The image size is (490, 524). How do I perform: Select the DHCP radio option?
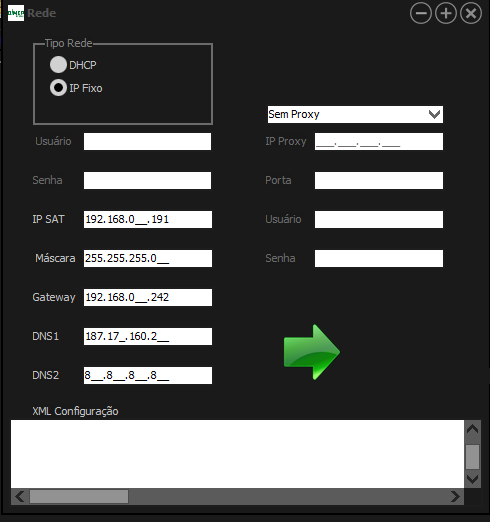click(58, 64)
